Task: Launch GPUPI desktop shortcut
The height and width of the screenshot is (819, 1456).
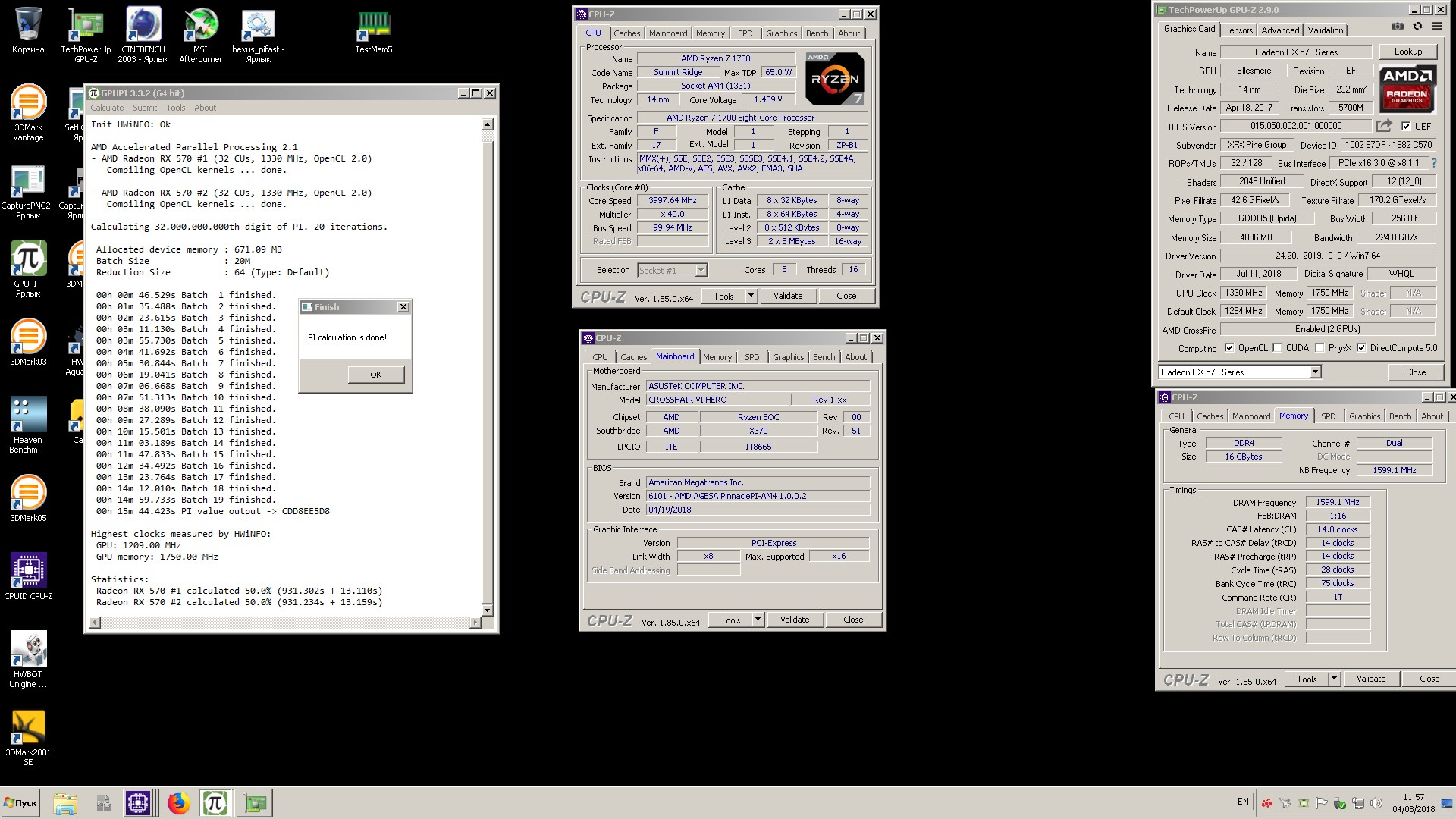Action: [28, 269]
